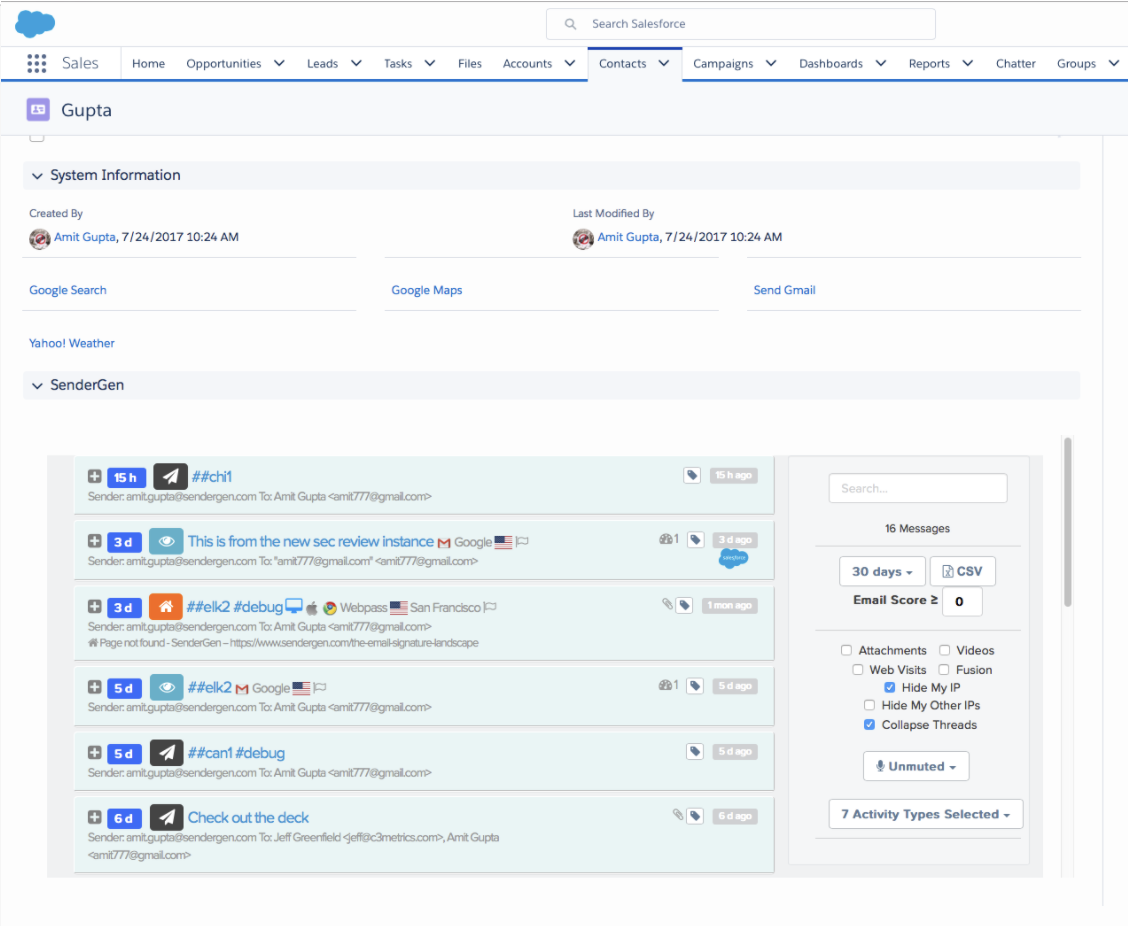Click the search magnifier icon

pyautogui.click(x=570, y=24)
